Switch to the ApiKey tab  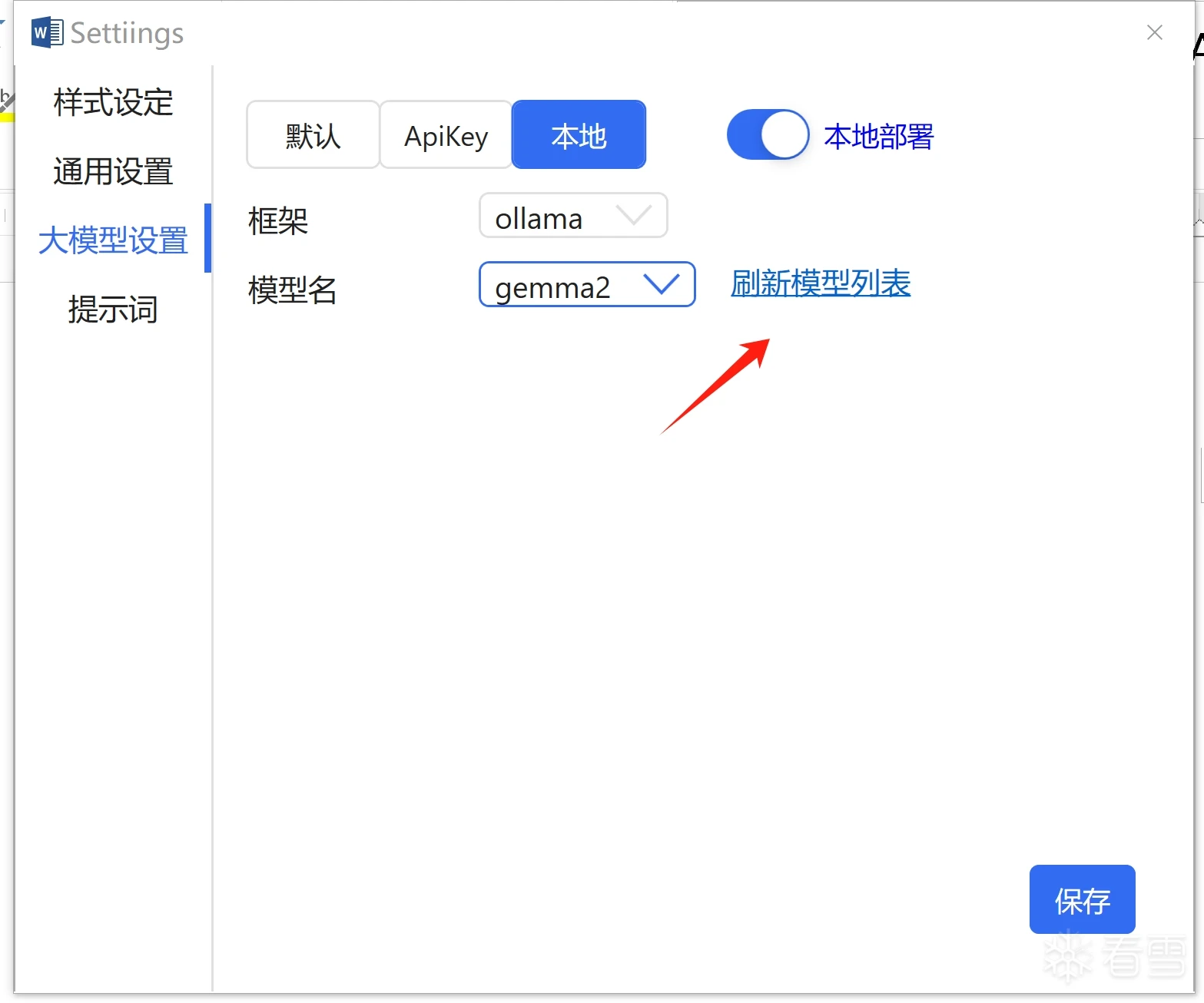click(x=446, y=134)
